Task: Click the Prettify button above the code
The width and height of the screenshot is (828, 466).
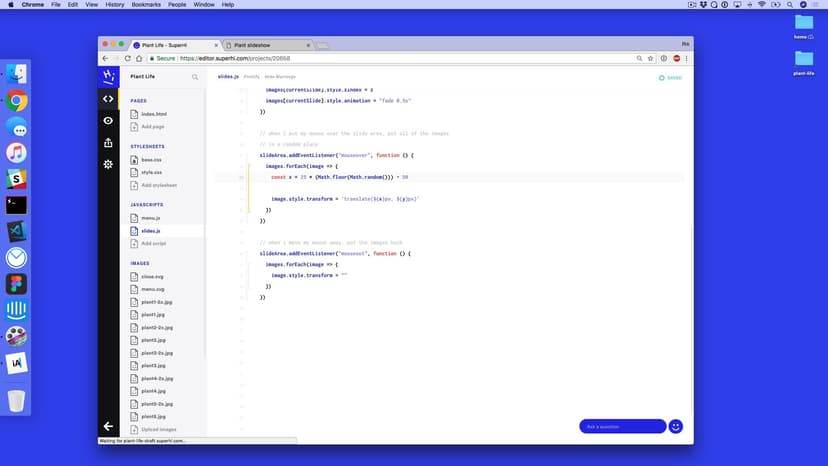Action: pos(252,76)
